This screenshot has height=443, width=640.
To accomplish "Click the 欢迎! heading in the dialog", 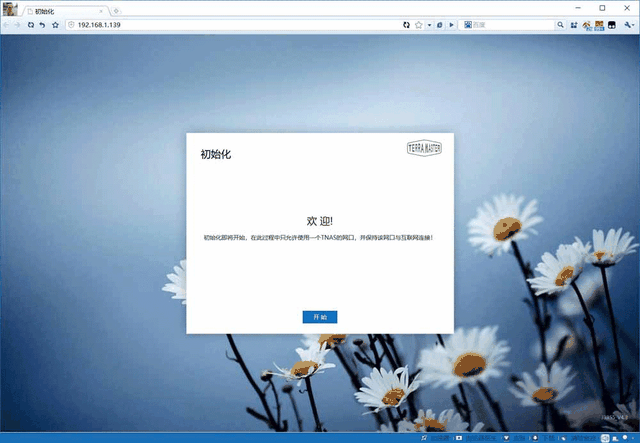I will [320, 221].
